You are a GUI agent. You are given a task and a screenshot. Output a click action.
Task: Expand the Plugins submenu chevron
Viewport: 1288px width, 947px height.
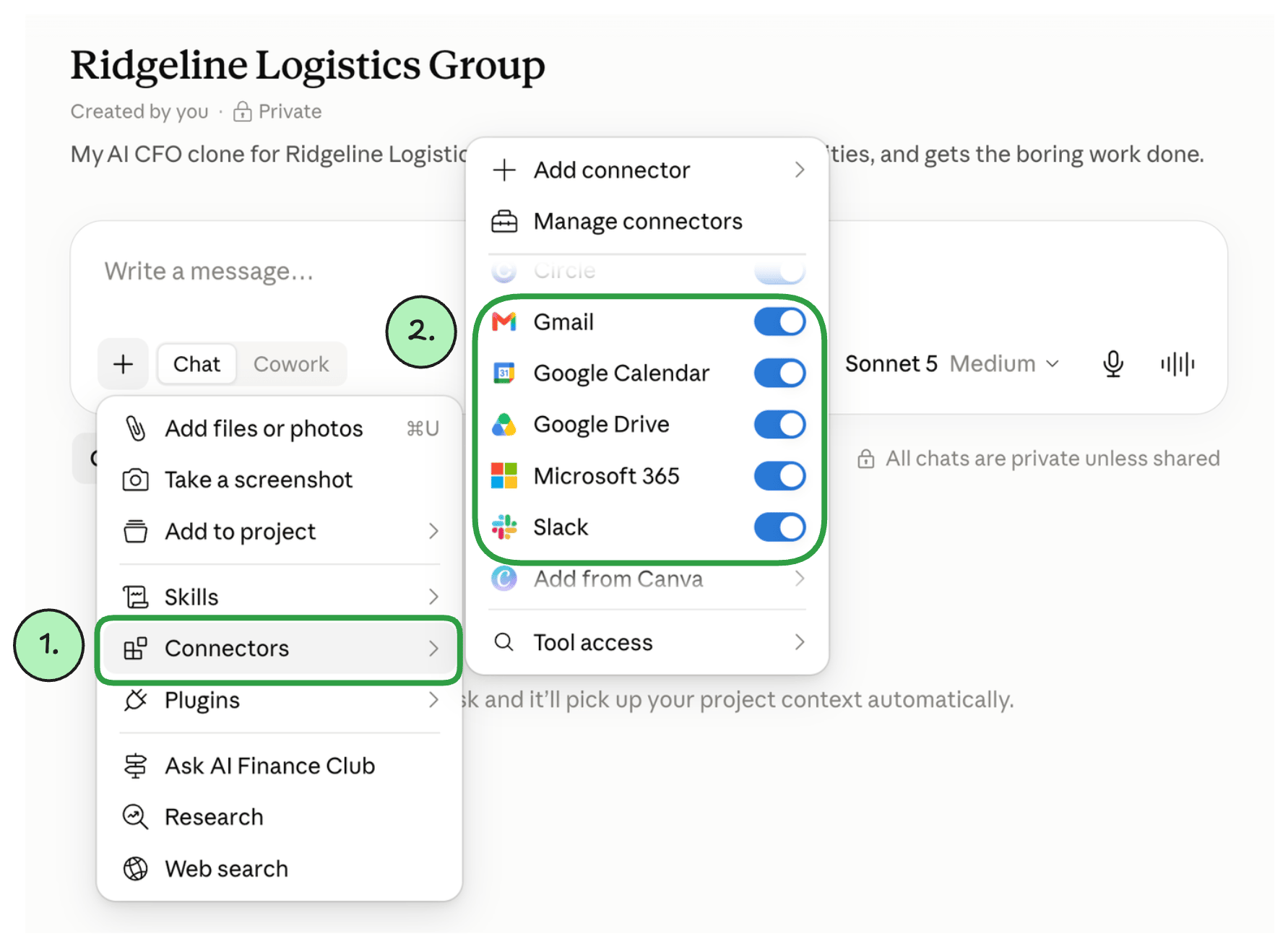click(x=433, y=700)
